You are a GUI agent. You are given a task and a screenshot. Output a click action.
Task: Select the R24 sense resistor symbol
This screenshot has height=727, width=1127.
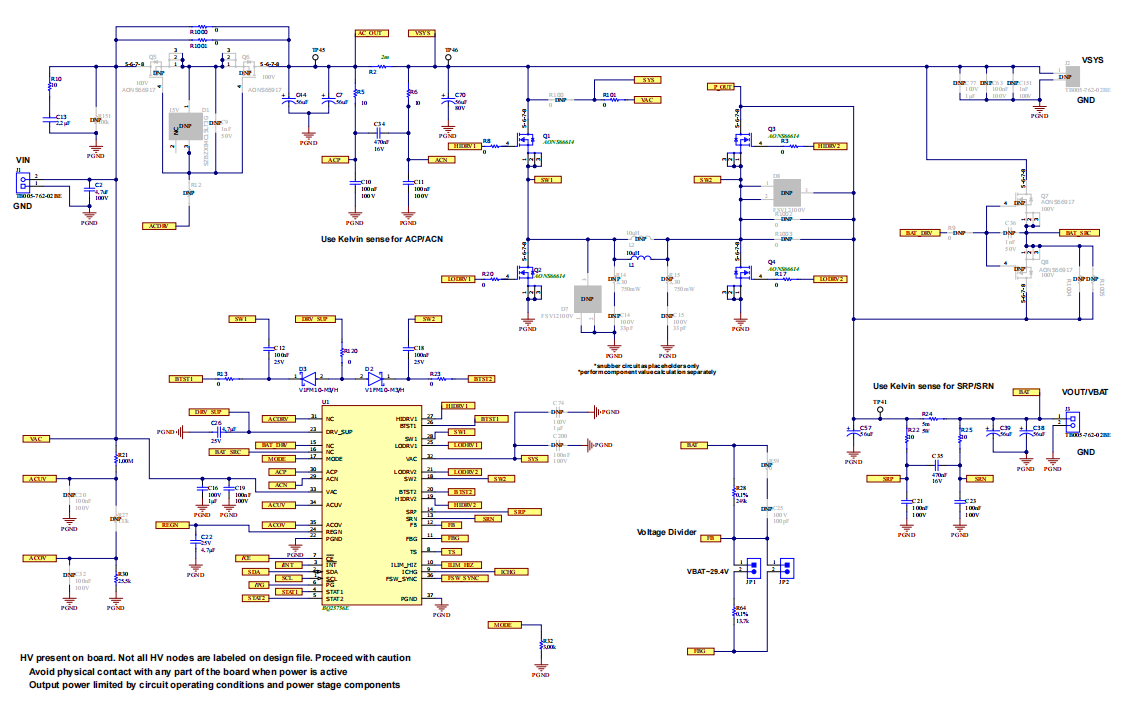click(934, 419)
